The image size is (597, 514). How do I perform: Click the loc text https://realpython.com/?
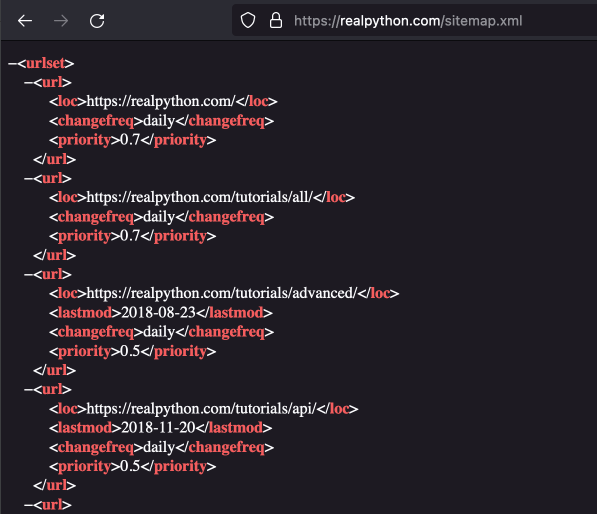[161, 101]
